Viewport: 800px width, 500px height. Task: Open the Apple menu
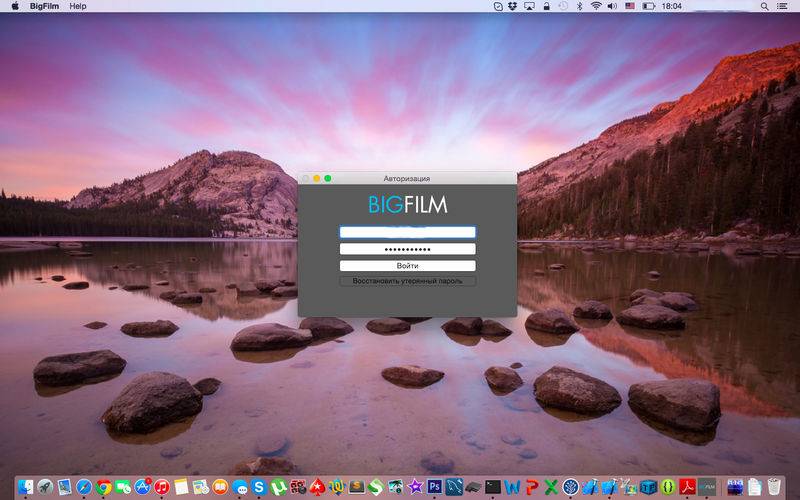click(15, 6)
